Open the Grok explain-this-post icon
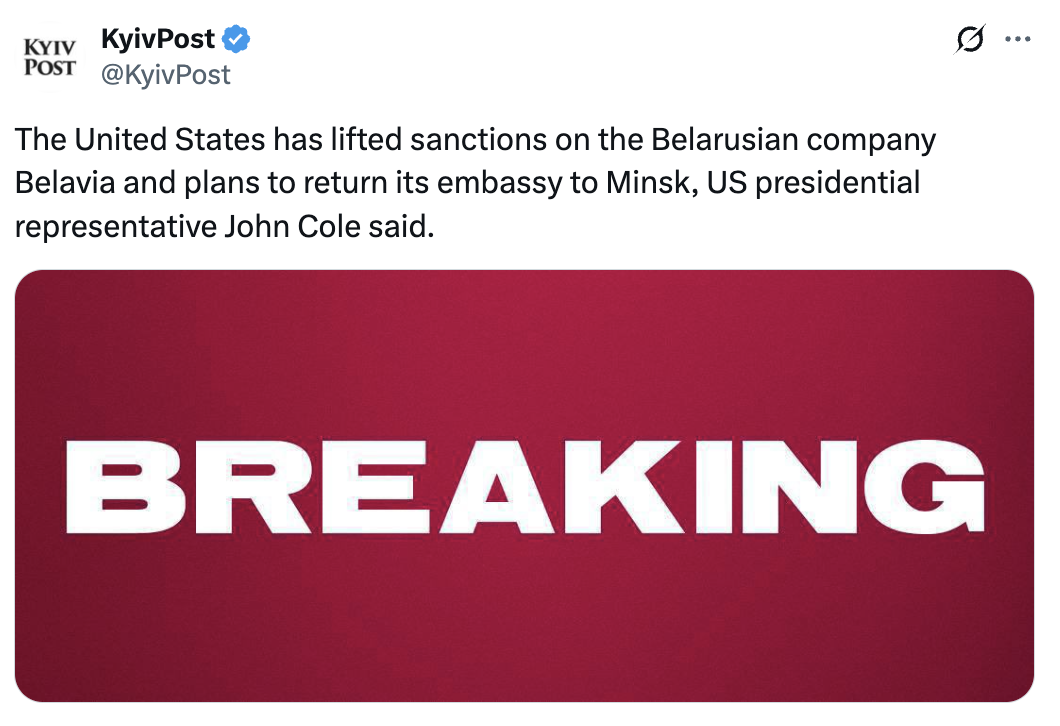The width and height of the screenshot is (1060, 726). click(970, 39)
